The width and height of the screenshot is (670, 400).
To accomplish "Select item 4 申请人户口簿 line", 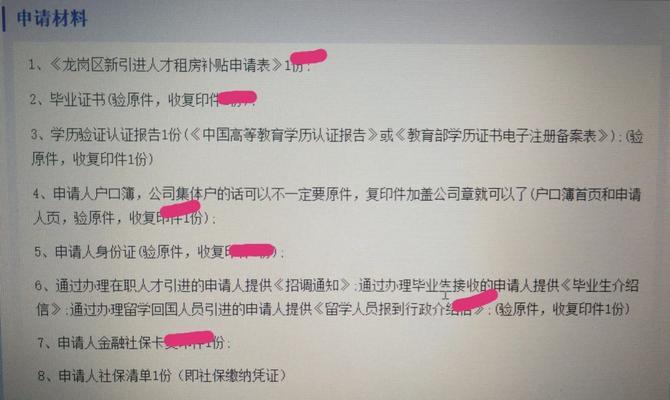I will 337,206.
